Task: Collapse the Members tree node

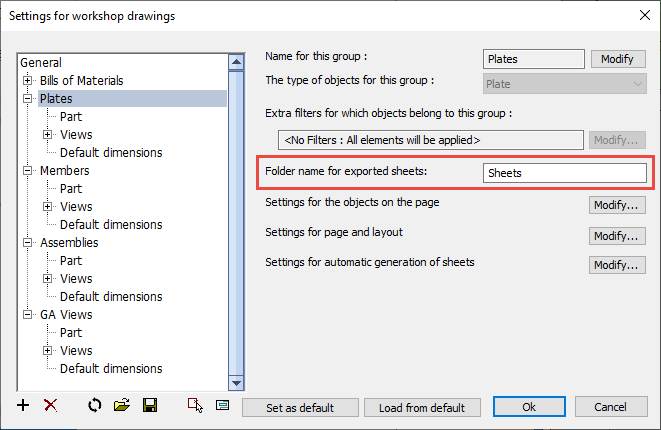Action: coord(28,171)
